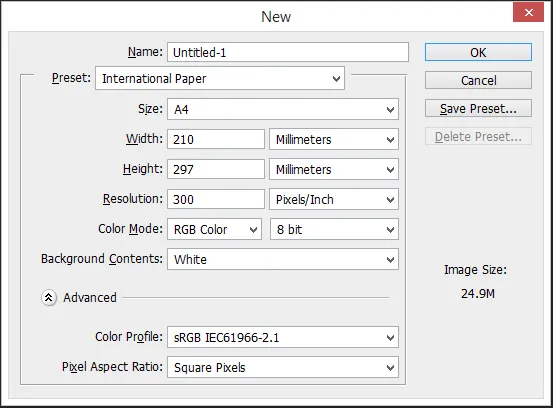
Task: Click the Width field showing 210
Action: pos(216,139)
